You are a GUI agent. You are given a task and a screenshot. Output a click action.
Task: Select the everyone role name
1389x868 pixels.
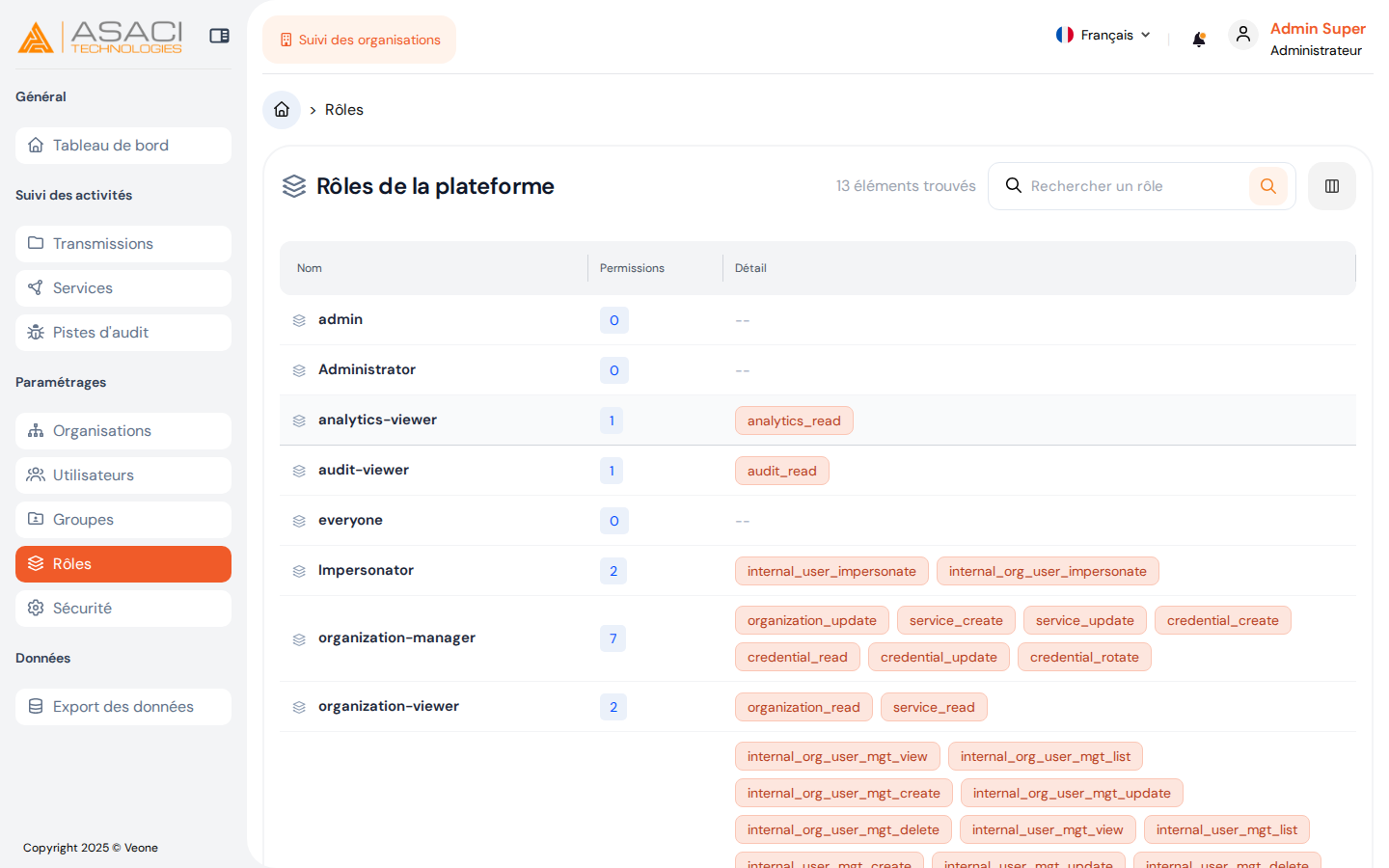coord(350,520)
